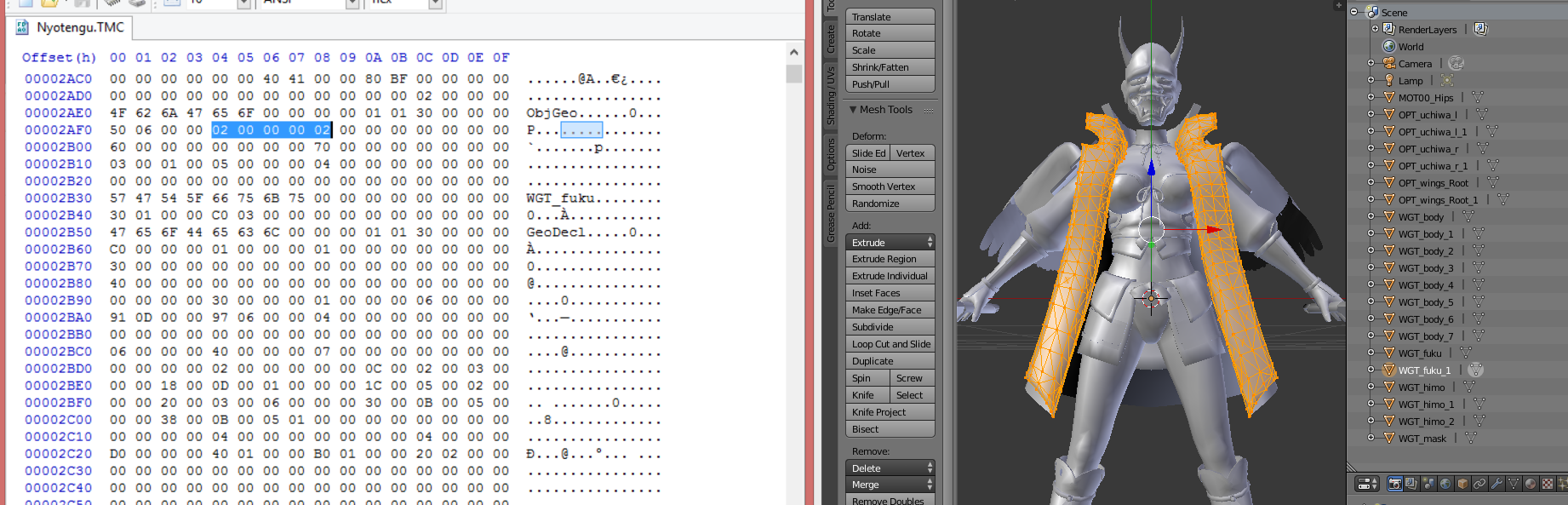Open the Material sphere properties tab

pyautogui.click(x=1531, y=484)
